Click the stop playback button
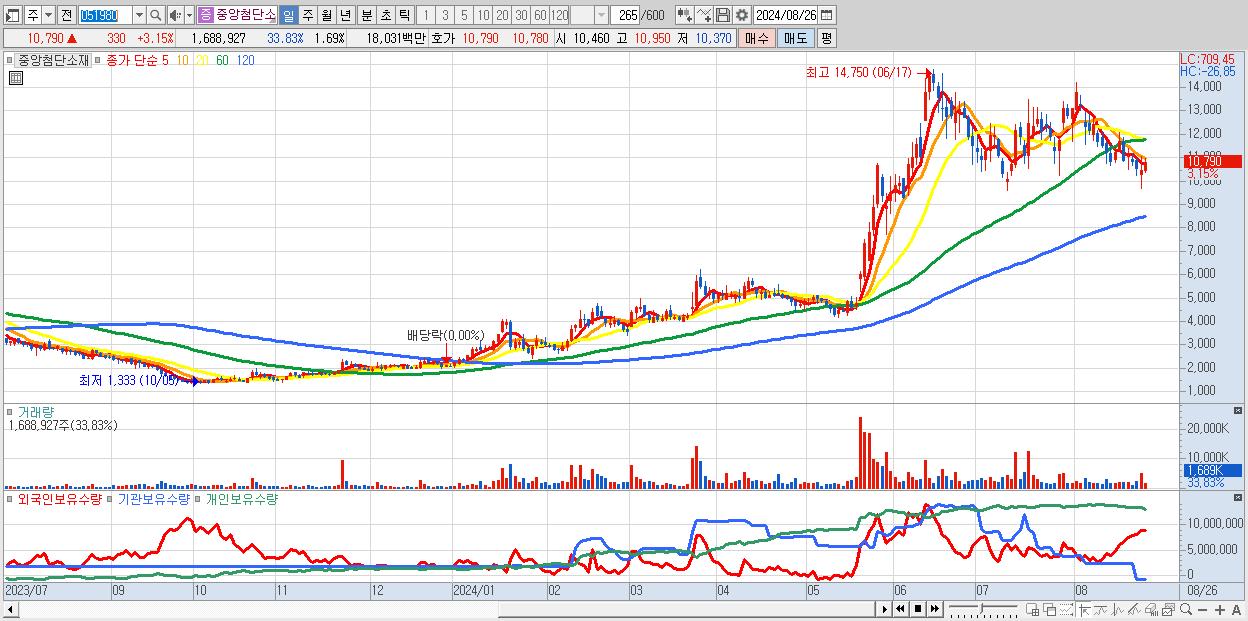The height and width of the screenshot is (621, 1248). pos(917,609)
